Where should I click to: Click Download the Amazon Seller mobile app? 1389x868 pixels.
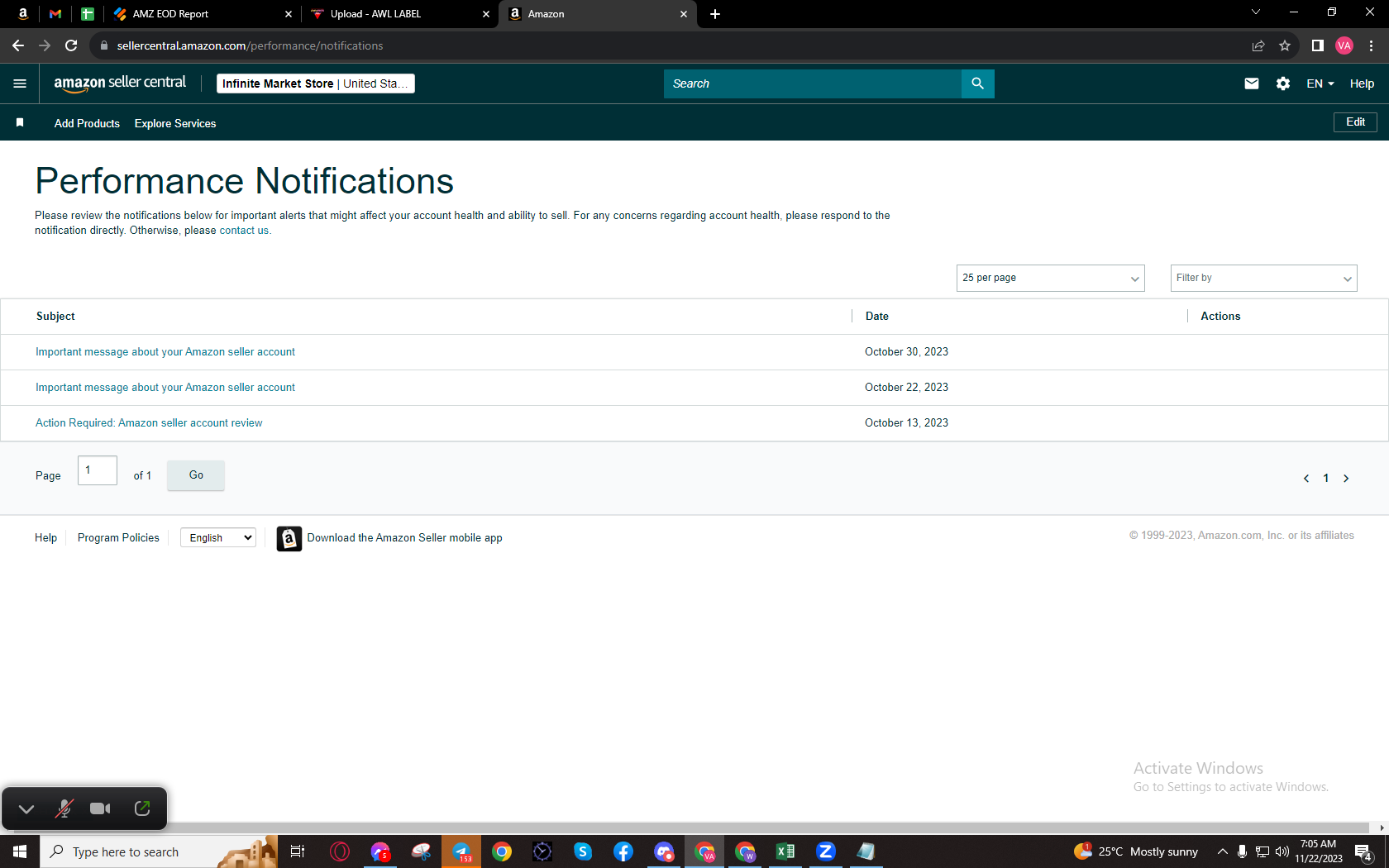[x=405, y=538]
